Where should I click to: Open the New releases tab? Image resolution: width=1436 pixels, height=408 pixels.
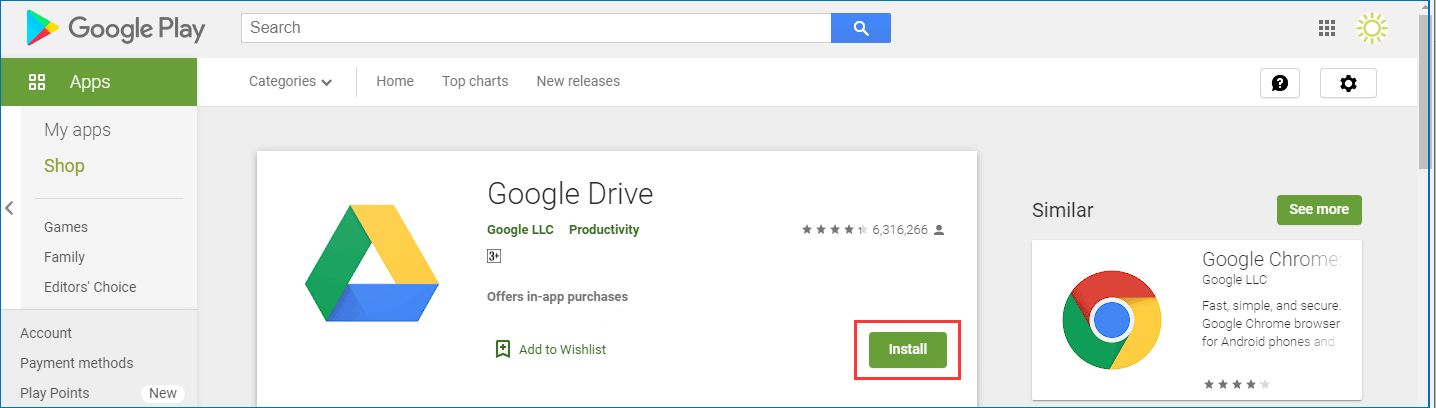point(578,81)
